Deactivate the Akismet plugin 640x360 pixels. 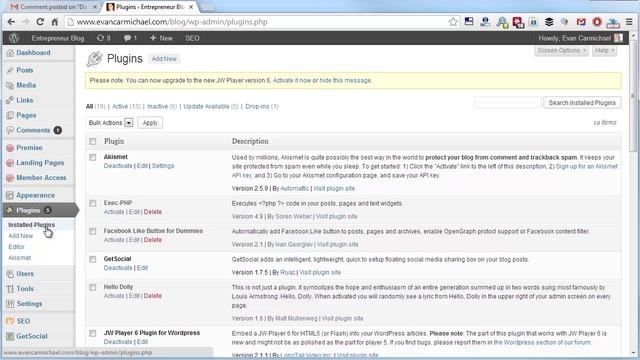point(118,166)
